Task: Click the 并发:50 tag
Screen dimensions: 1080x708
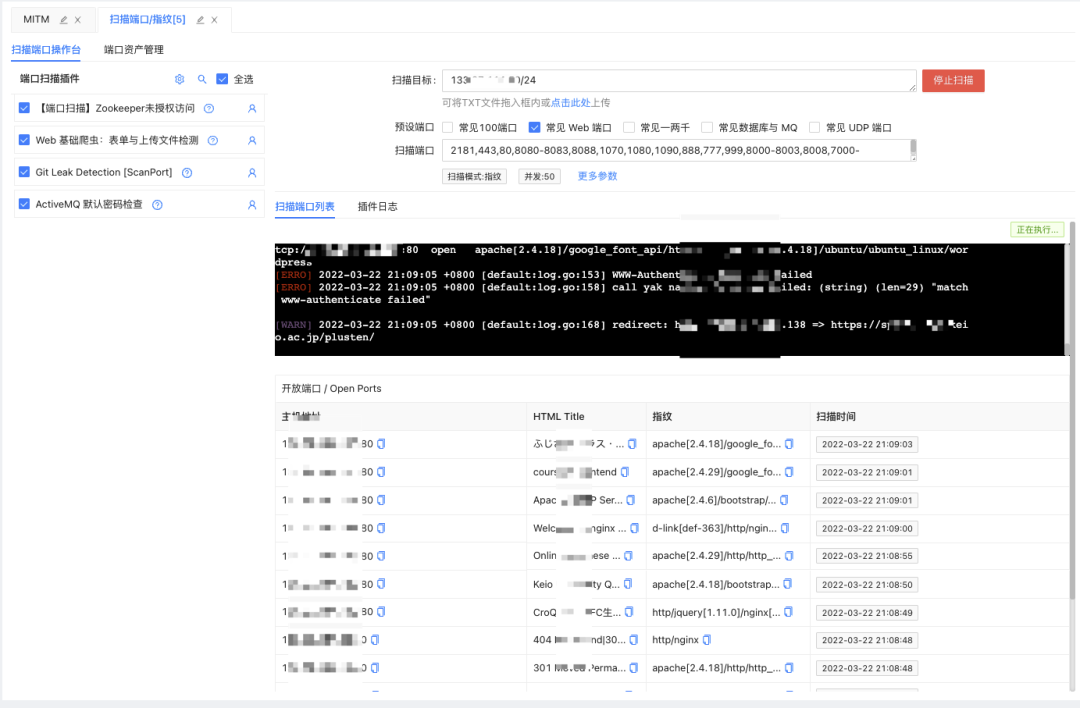Action: [539, 176]
